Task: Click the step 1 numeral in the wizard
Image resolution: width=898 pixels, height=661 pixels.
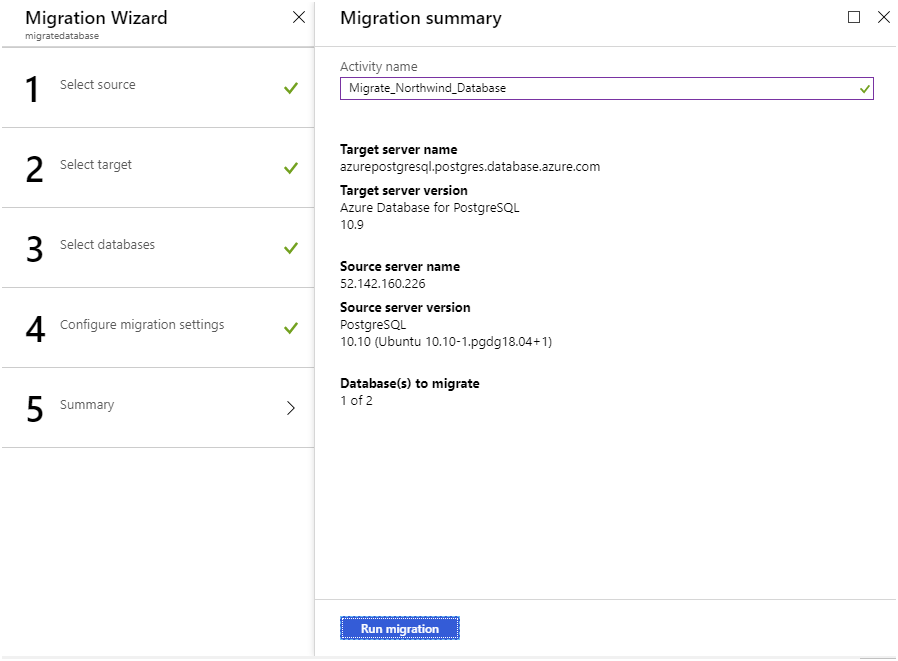Action: pos(33,88)
